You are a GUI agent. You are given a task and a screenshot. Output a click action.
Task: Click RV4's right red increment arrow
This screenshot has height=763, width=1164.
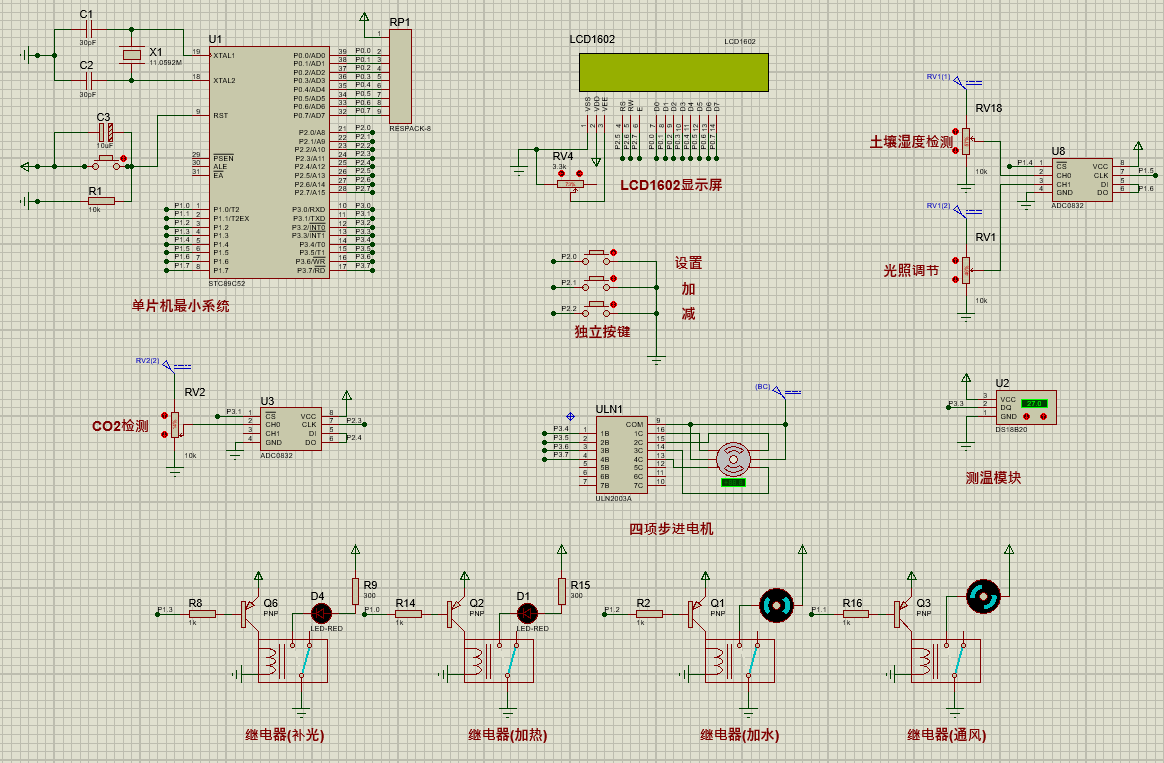(x=579, y=174)
